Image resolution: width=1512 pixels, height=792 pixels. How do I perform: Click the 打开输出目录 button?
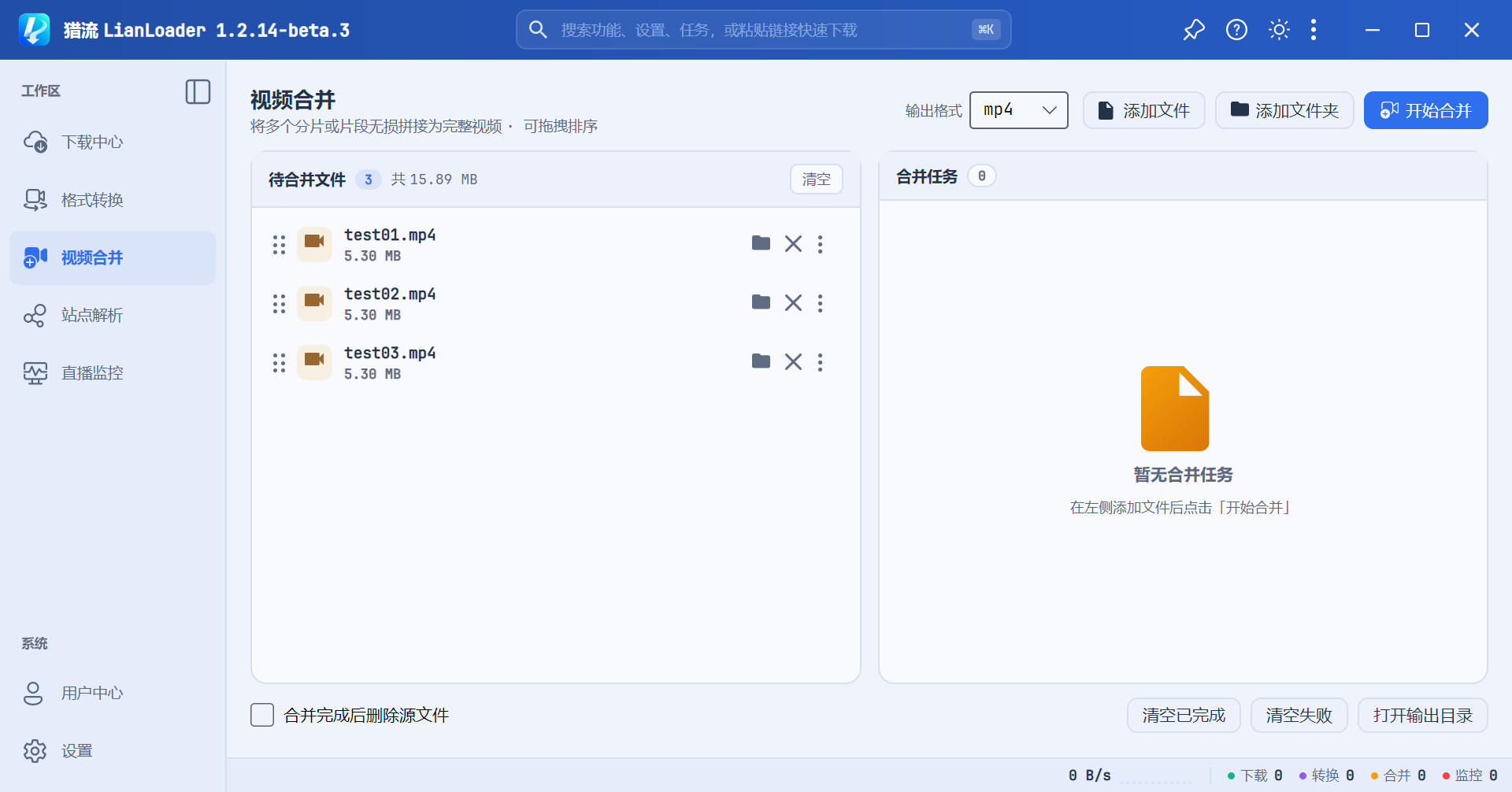pyautogui.click(x=1423, y=716)
